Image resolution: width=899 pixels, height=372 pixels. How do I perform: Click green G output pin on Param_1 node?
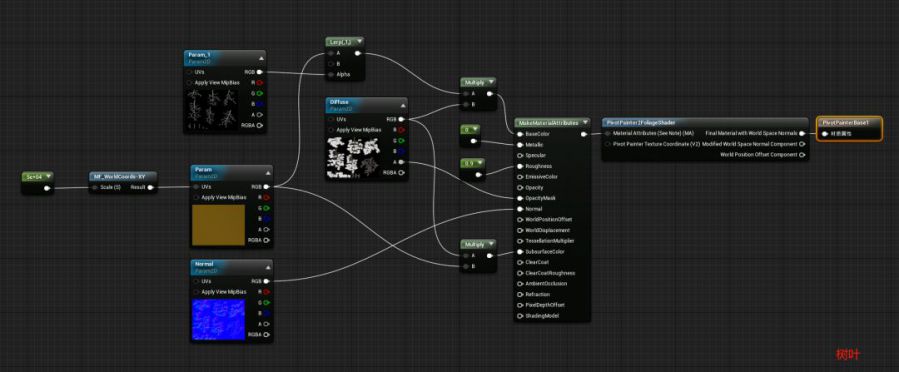pyautogui.click(x=260, y=93)
